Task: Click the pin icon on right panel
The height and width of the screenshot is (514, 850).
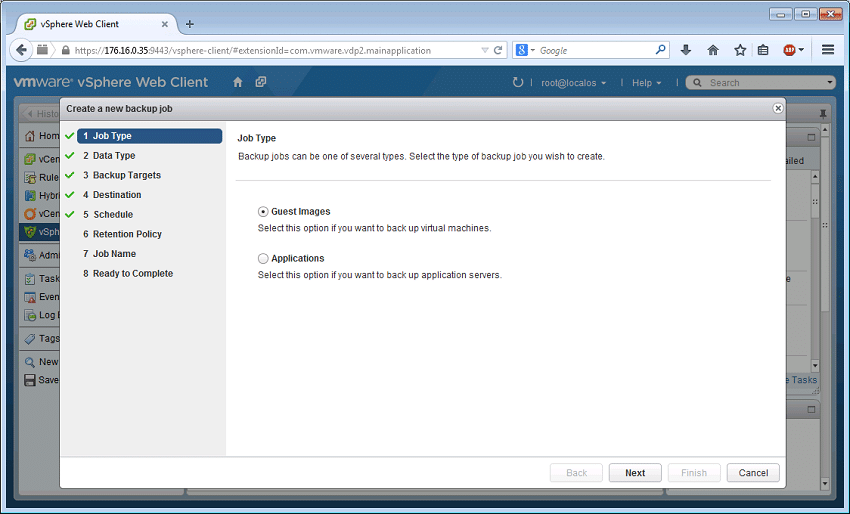Action: coord(823,113)
